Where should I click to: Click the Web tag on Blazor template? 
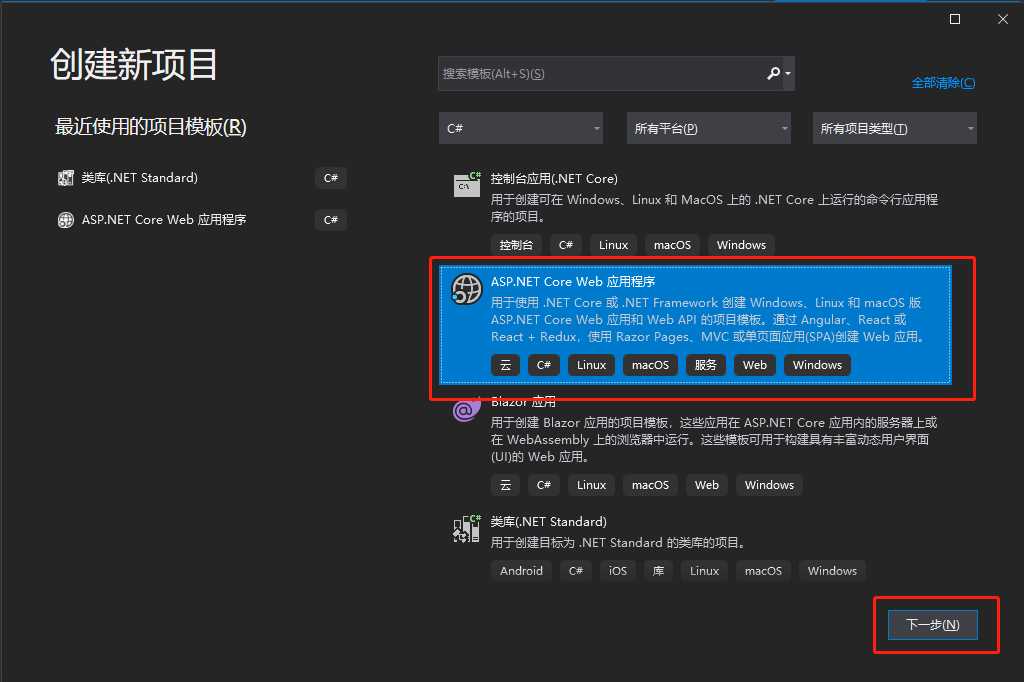click(x=707, y=485)
